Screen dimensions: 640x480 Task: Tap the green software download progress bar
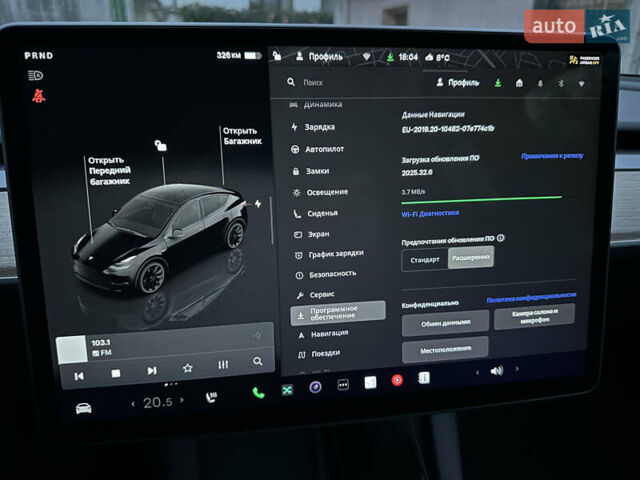482,200
